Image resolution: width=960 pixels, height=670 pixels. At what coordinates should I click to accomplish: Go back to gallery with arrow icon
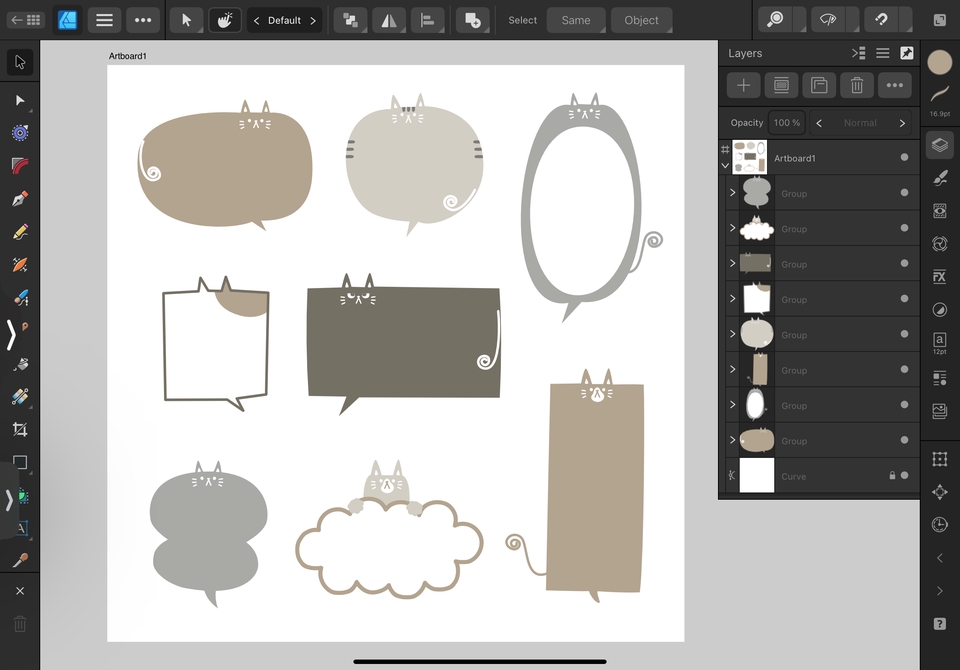pos(26,20)
